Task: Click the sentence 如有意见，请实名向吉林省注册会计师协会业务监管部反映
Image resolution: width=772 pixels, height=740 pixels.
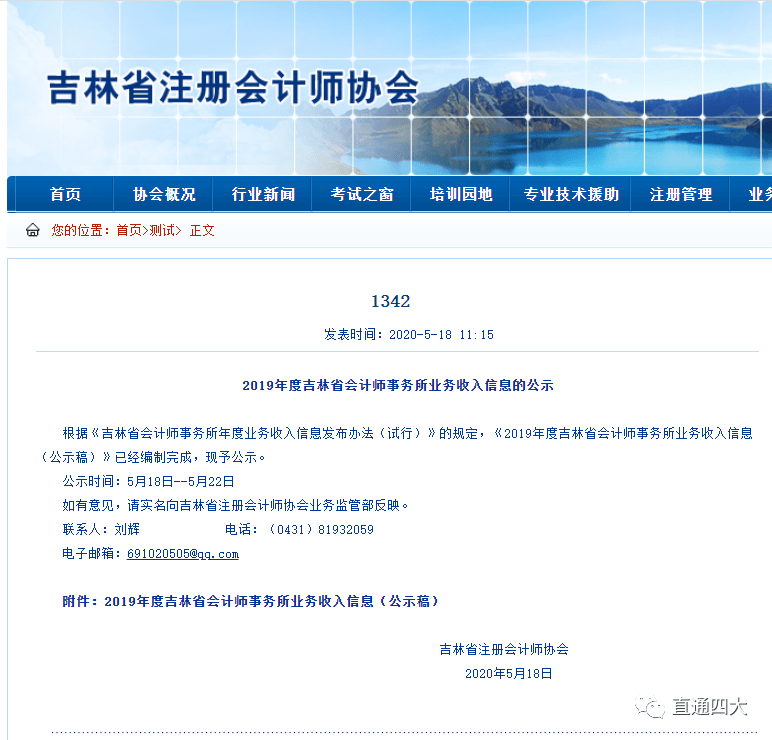Action: [235, 505]
